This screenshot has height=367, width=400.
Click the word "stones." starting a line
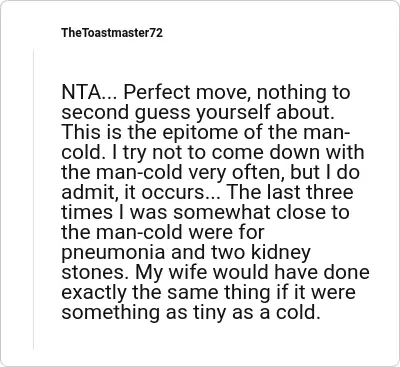coord(96,272)
